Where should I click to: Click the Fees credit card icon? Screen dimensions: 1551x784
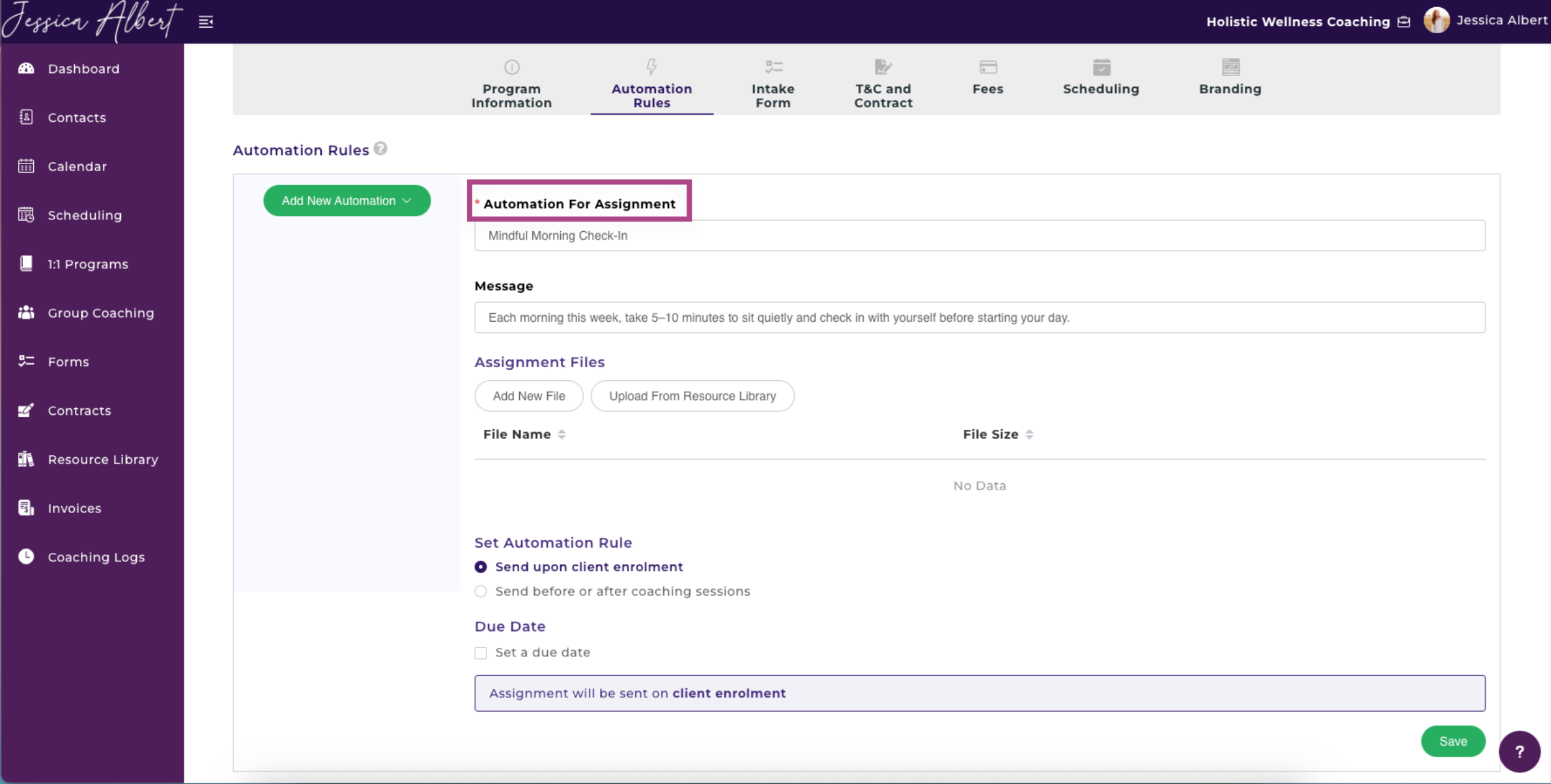click(988, 67)
